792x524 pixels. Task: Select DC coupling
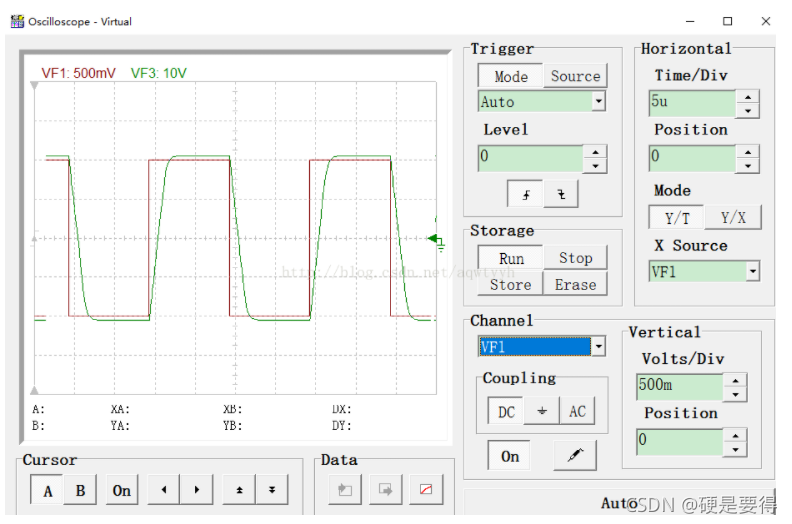[506, 411]
